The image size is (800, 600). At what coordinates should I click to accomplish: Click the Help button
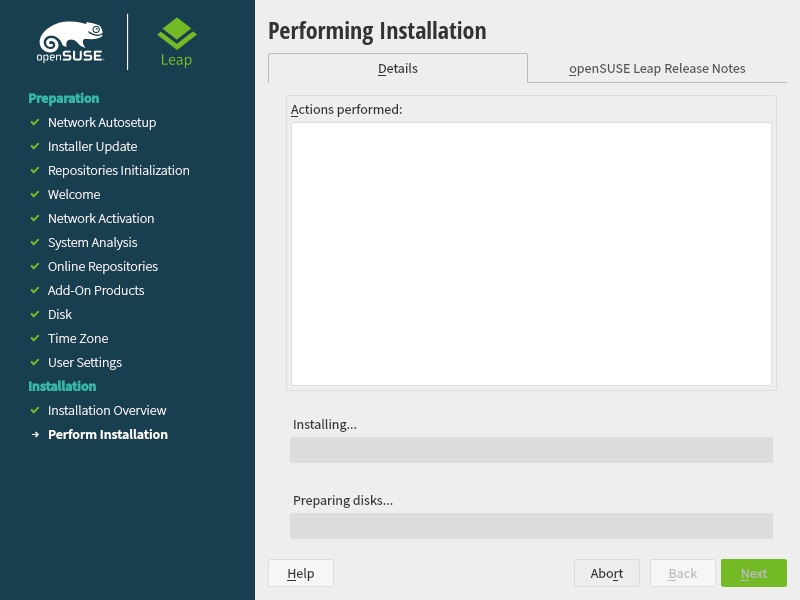pos(301,573)
